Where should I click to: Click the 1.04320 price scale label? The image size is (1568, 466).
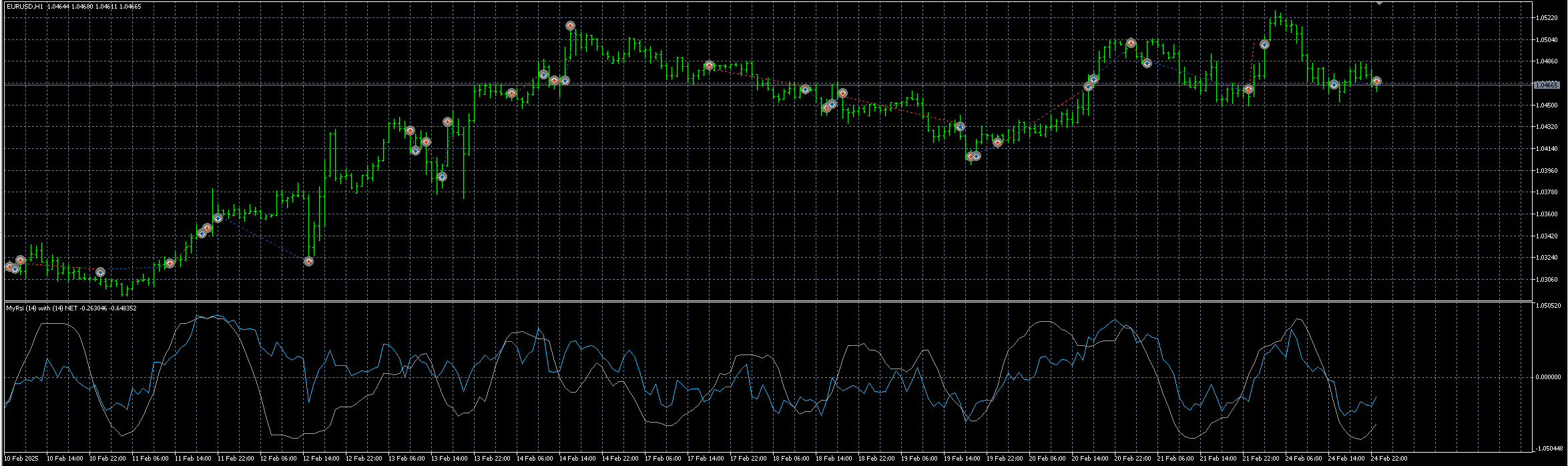click(1547, 127)
